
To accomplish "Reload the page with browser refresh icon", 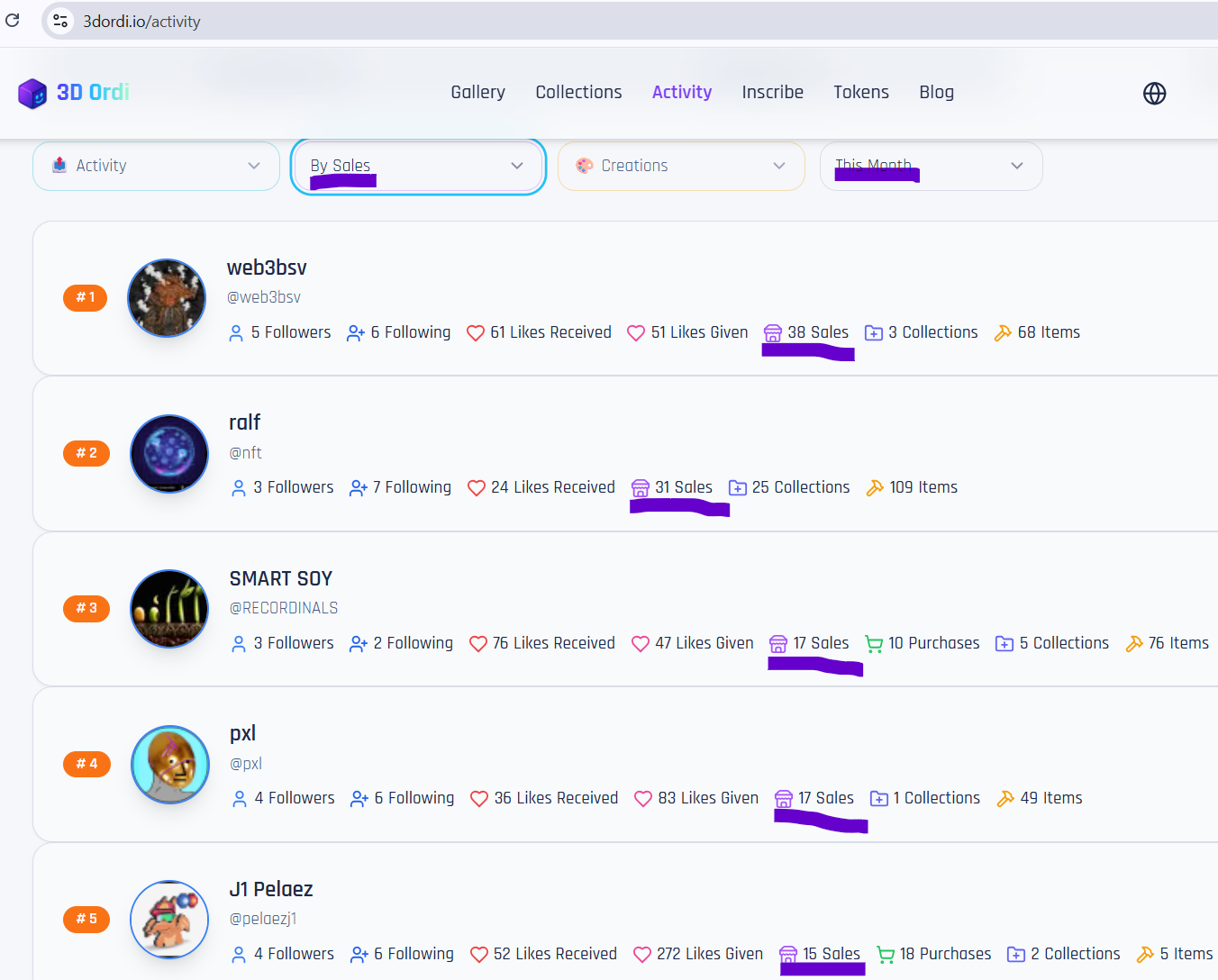I will click(13, 20).
